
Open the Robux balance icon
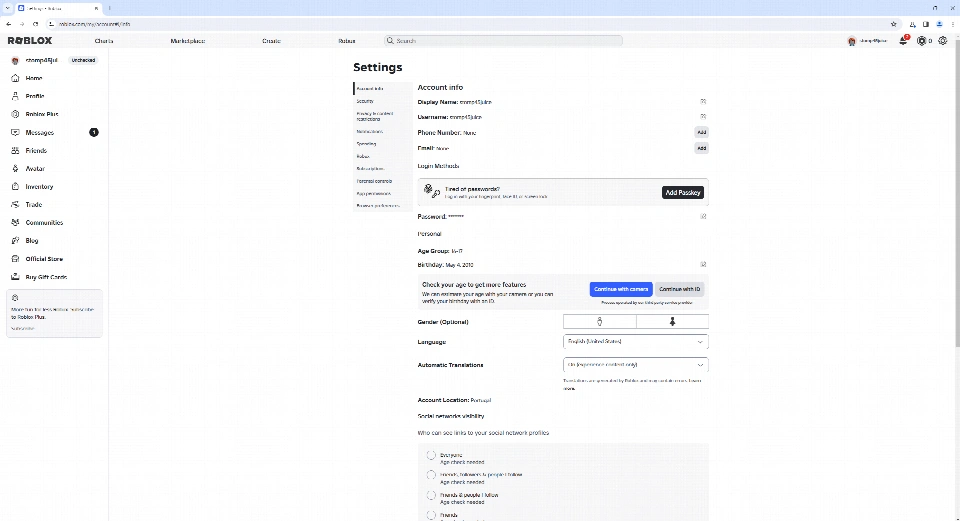point(921,41)
